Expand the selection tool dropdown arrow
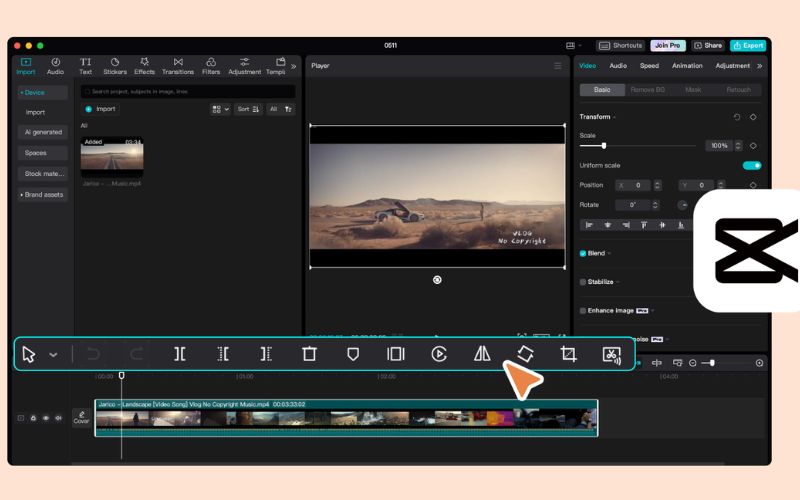The image size is (800, 500). point(53,355)
